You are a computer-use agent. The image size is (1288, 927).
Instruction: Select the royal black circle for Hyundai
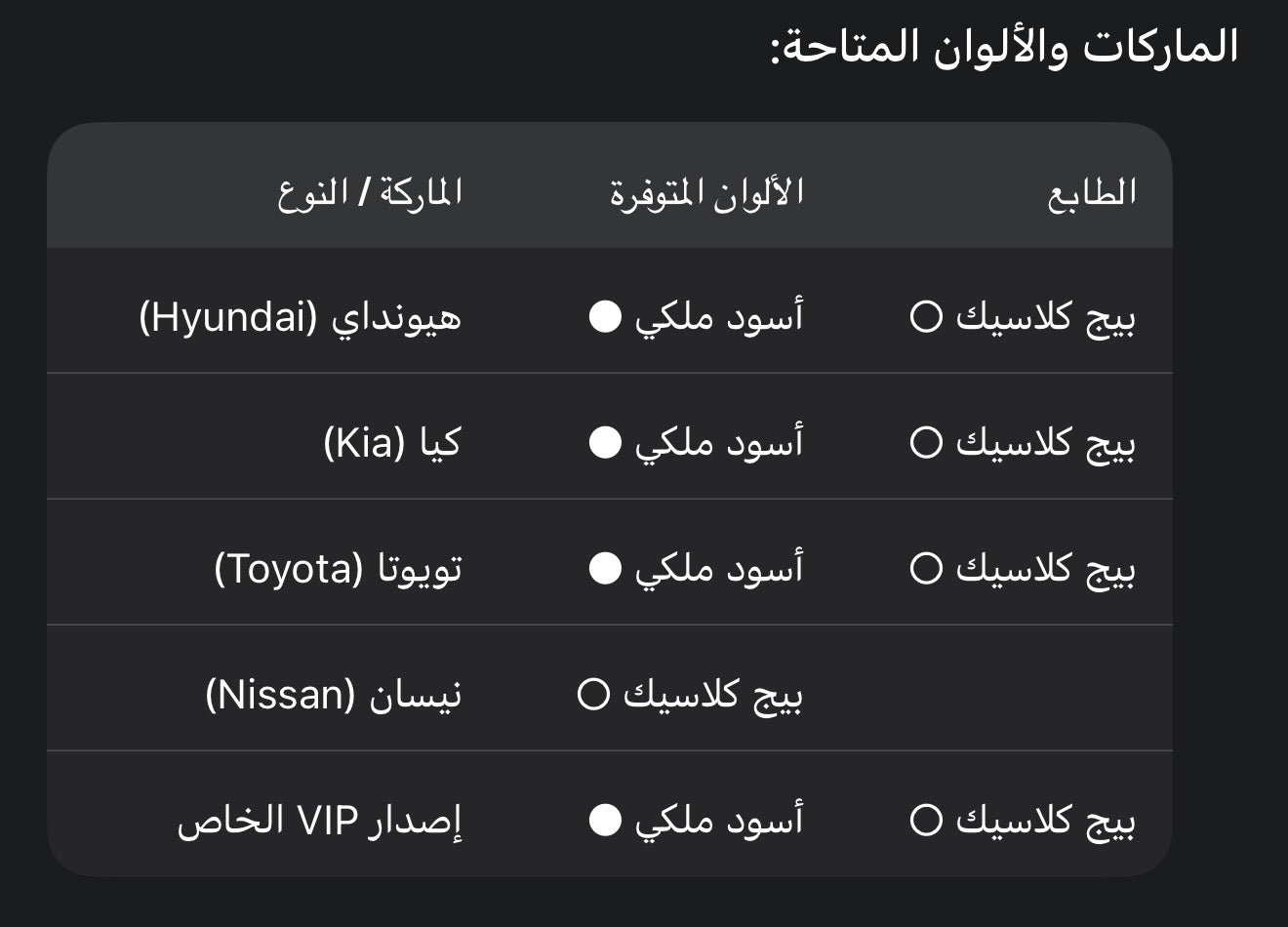606,316
